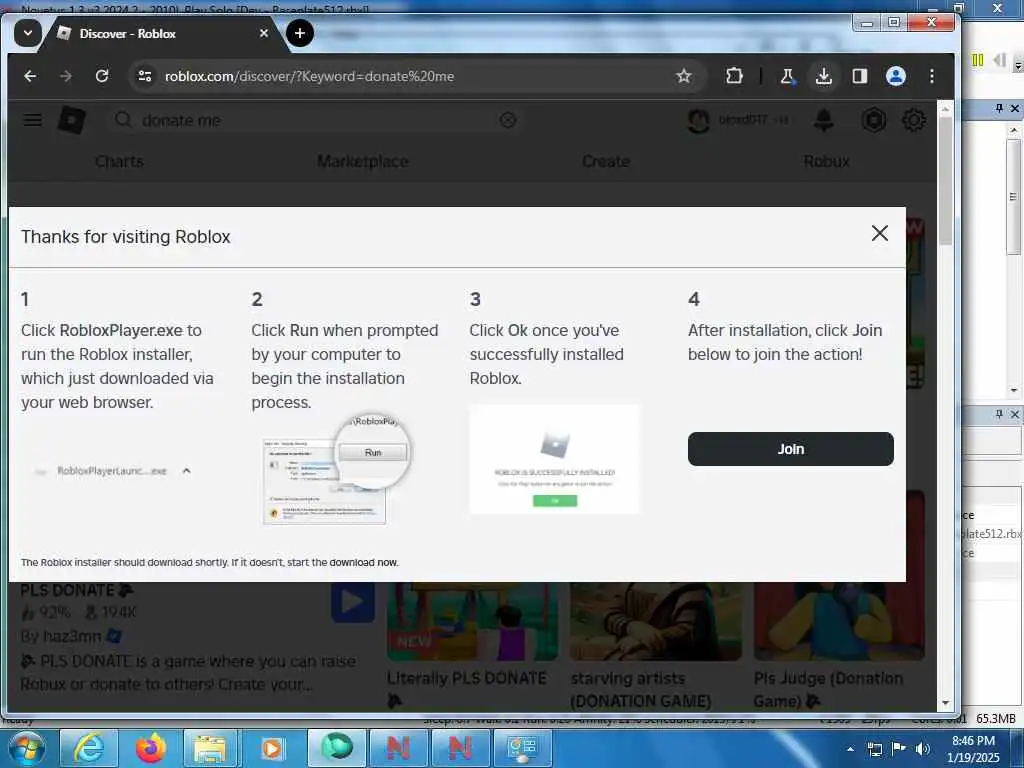Click the 'download now' link

click(x=363, y=562)
